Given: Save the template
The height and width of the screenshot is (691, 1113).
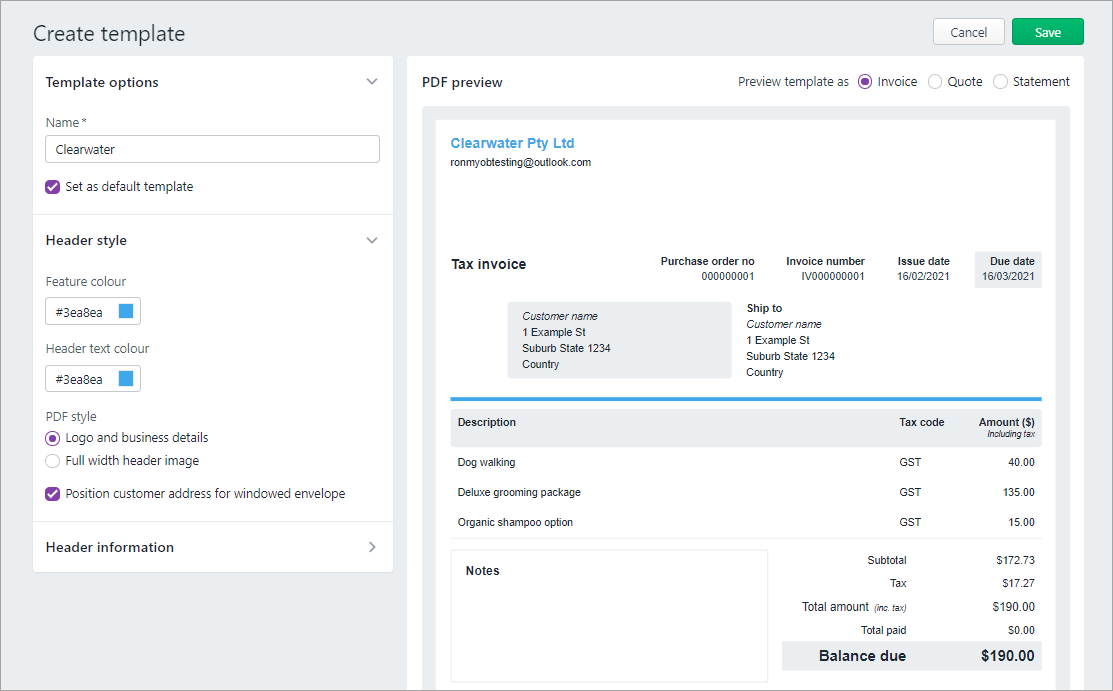Looking at the screenshot, I should pos(1047,31).
